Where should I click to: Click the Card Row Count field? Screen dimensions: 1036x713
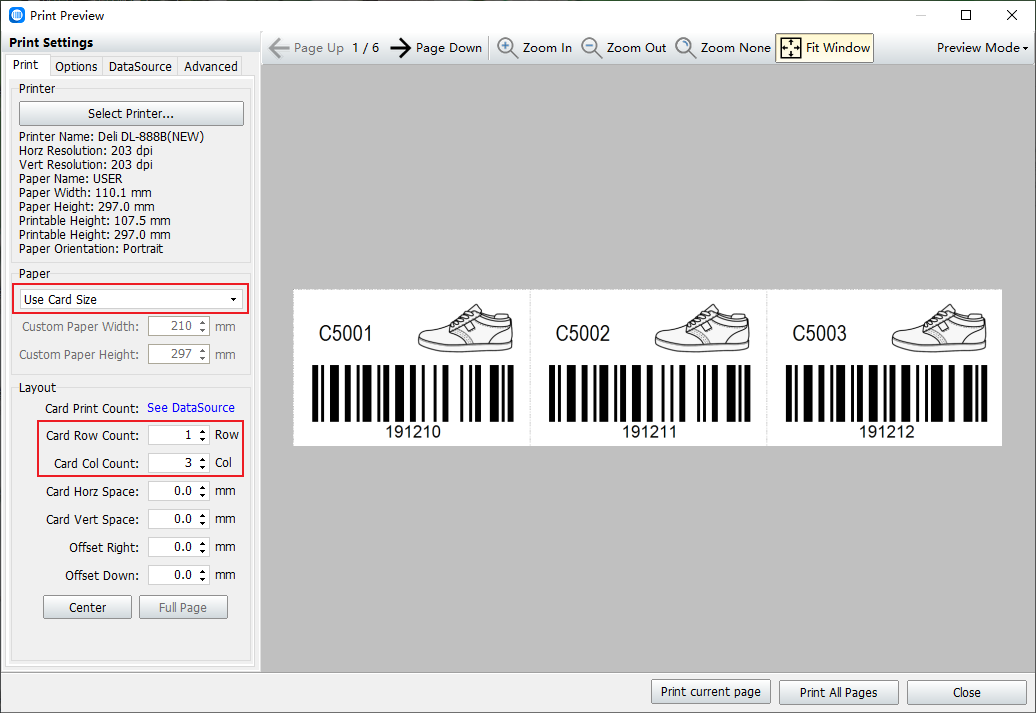pyautogui.click(x=173, y=435)
